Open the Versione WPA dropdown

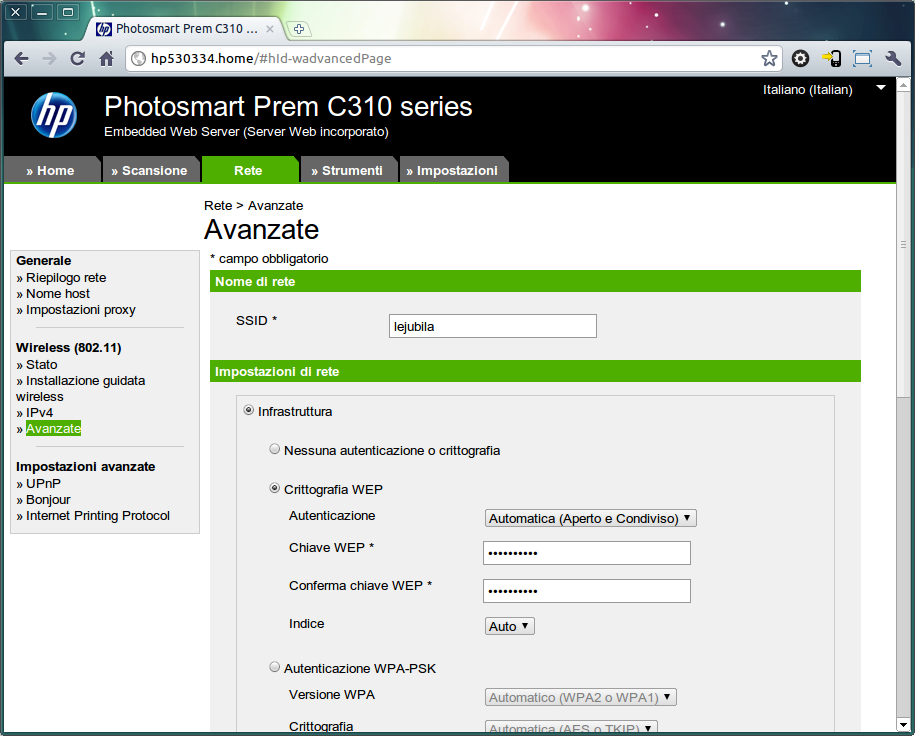pyautogui.click(x=581, y=697)
